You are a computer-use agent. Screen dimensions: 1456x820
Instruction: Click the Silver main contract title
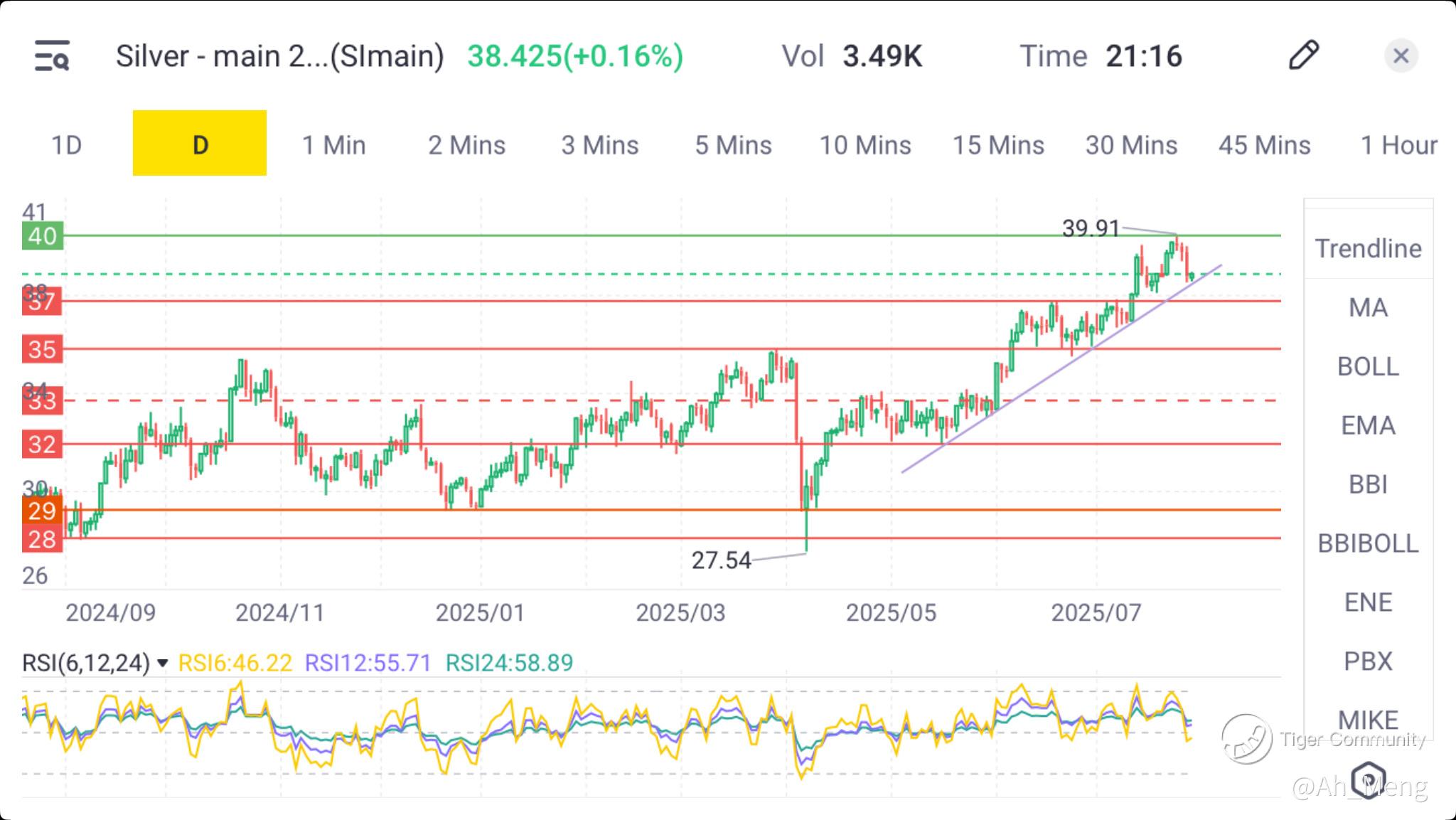[279, 55]
